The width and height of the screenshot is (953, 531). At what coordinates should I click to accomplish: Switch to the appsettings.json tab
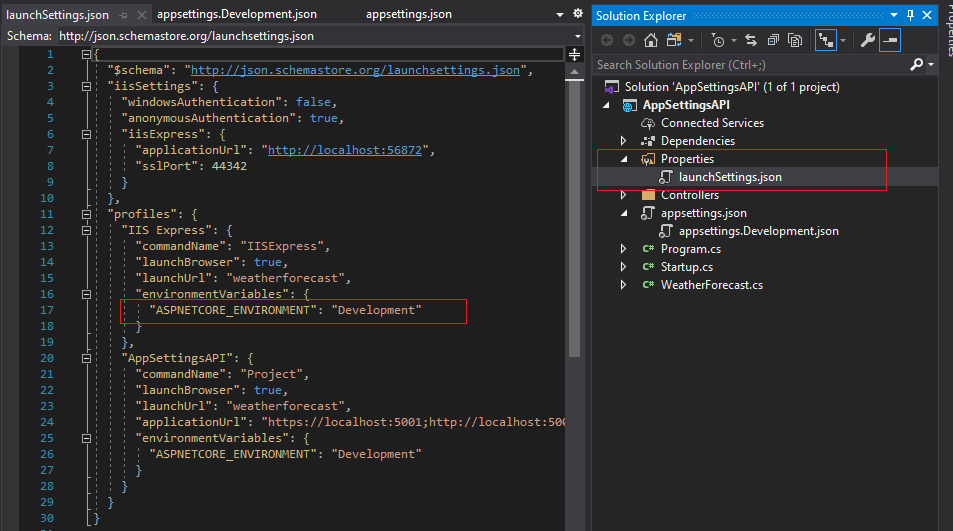[409, 14]
